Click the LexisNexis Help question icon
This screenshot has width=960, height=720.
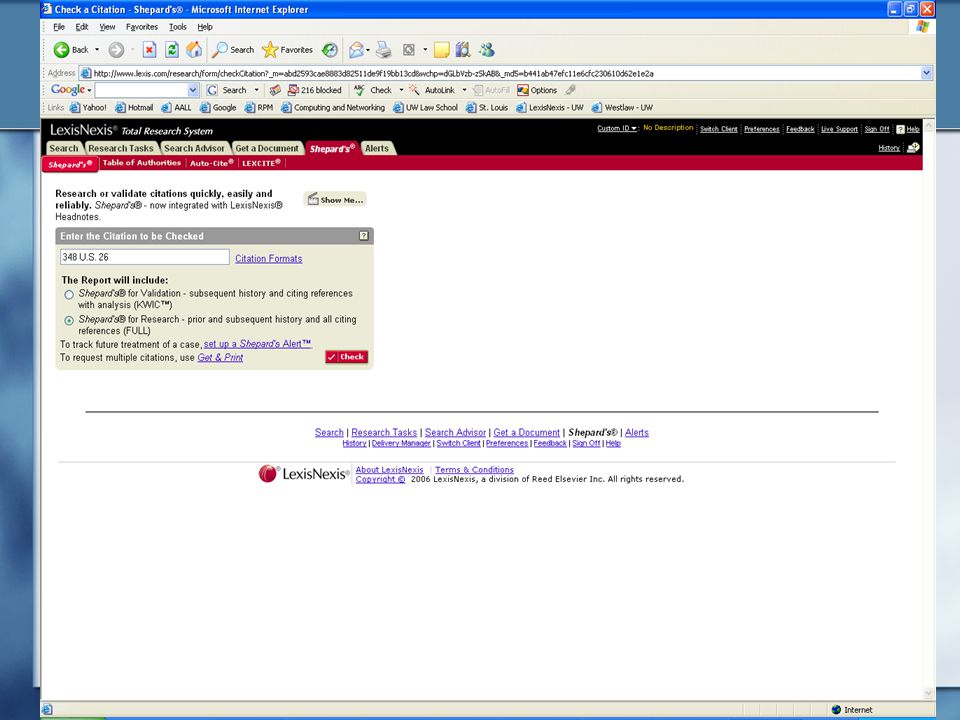(900, 129)
